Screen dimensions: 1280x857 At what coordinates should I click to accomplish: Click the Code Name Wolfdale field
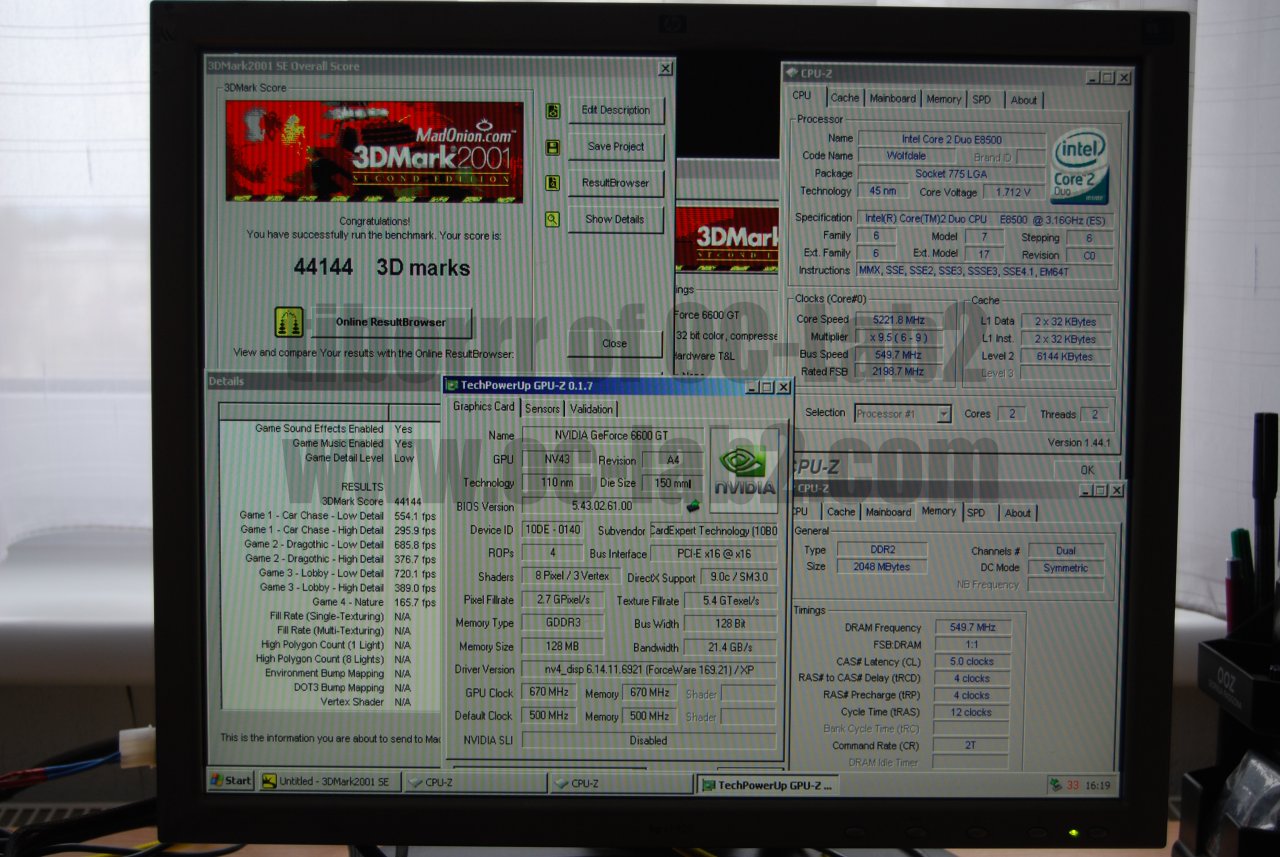click(906, 156)
